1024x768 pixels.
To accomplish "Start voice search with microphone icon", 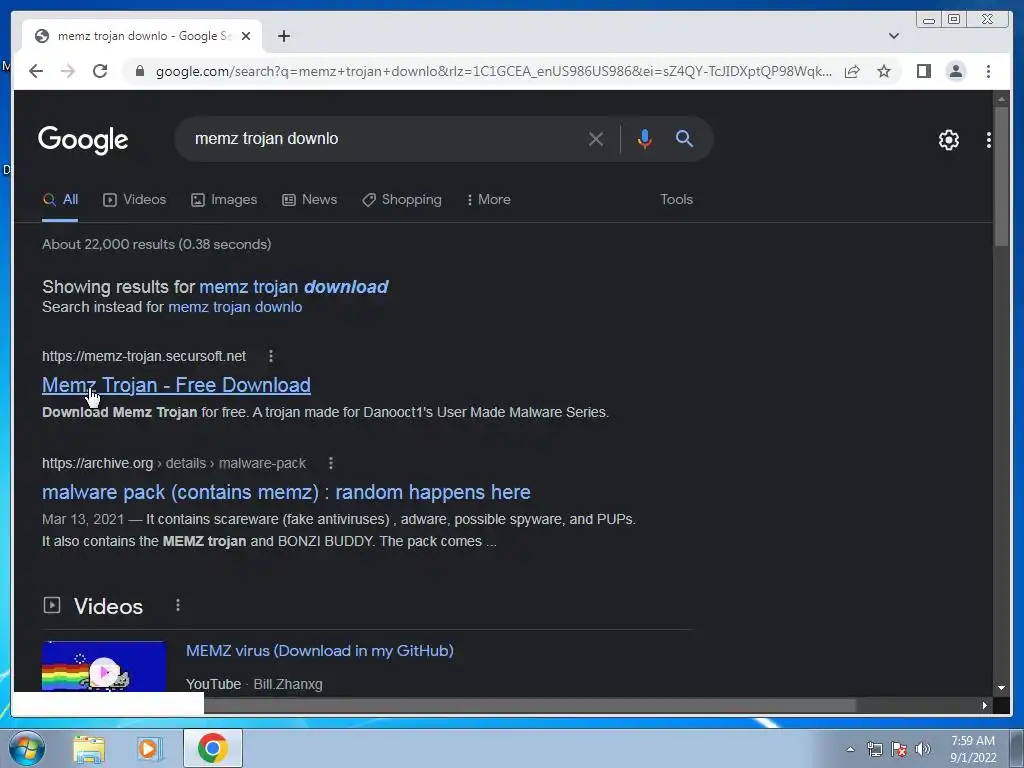I will pyautogui.click(x=645, y=138).
